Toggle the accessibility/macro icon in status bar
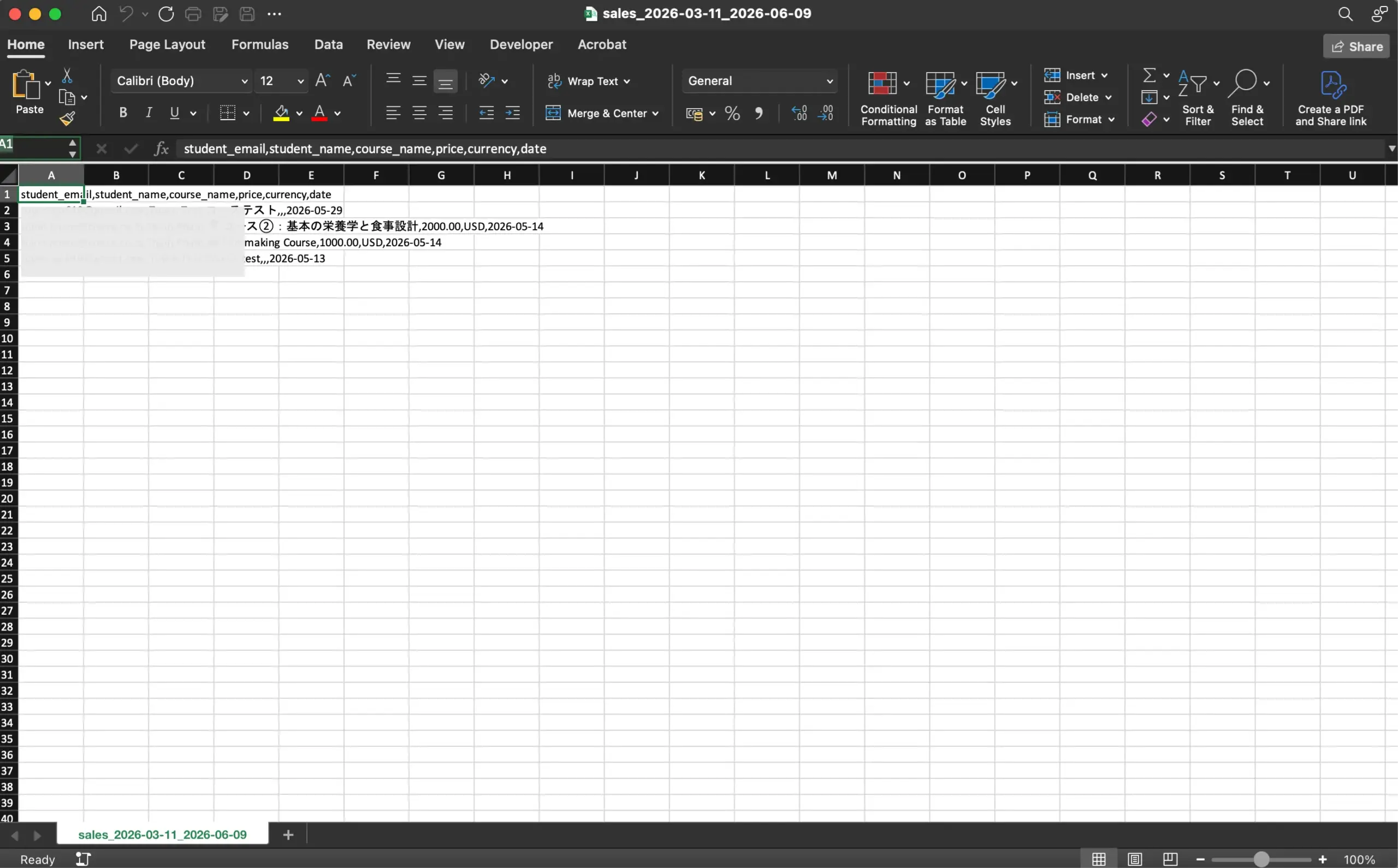This screenshot has height=868, width=1398. (83, 859)
